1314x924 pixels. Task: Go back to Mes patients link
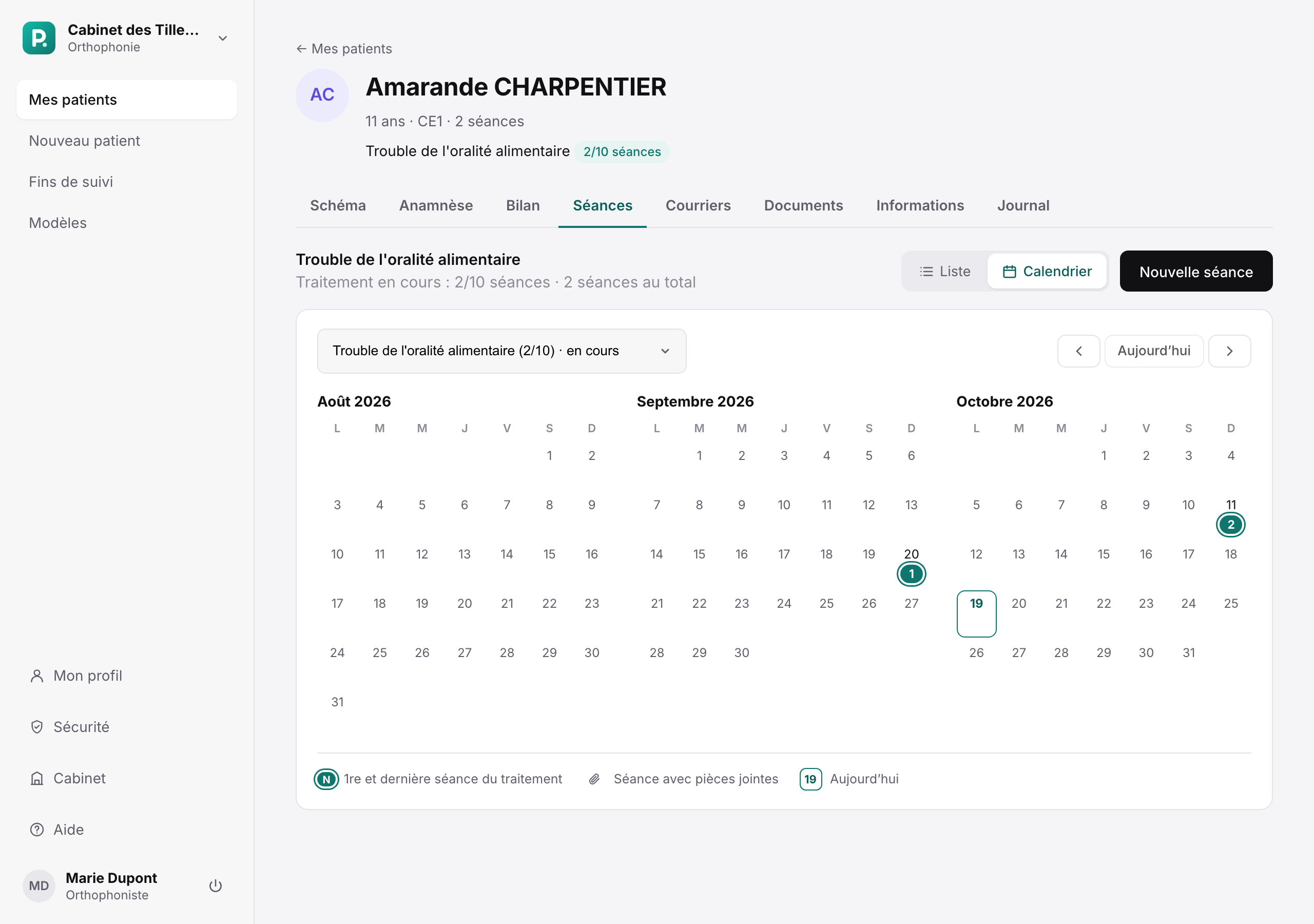tap(344, 49)
